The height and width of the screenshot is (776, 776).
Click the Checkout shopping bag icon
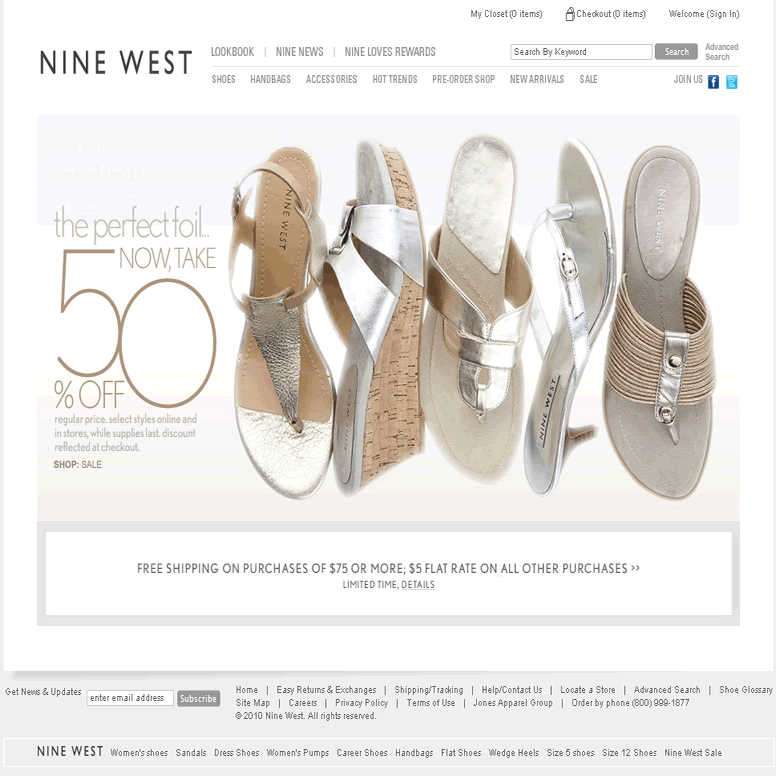(570, 14)
